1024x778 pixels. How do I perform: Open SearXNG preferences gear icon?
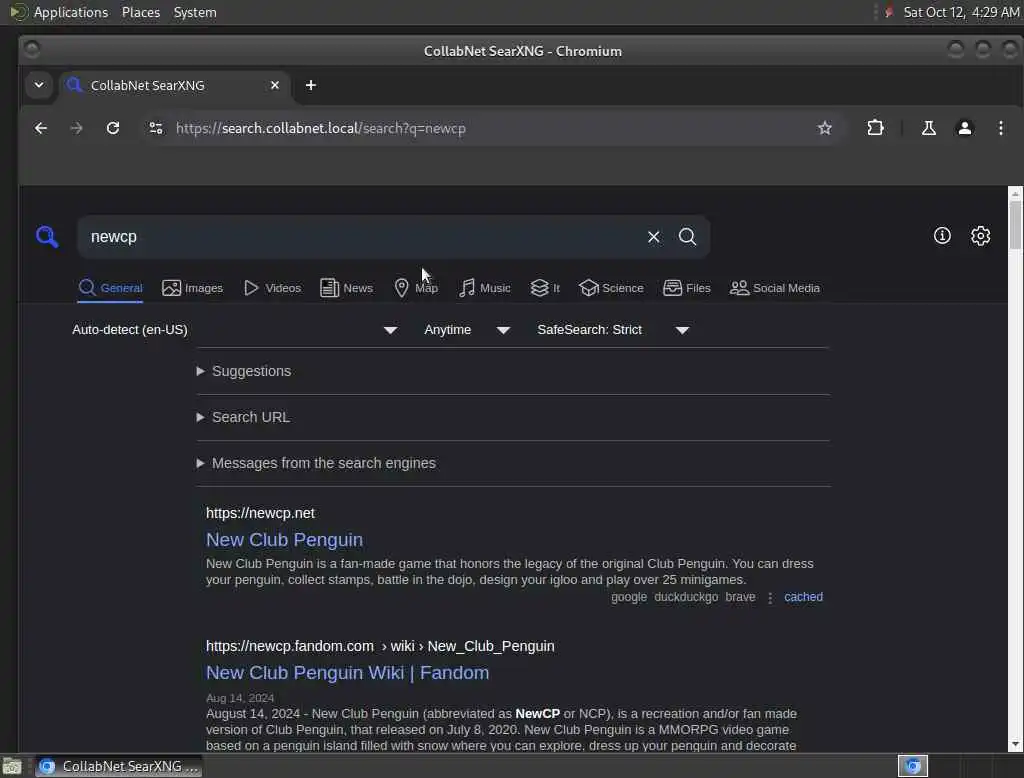coord(980,236)
